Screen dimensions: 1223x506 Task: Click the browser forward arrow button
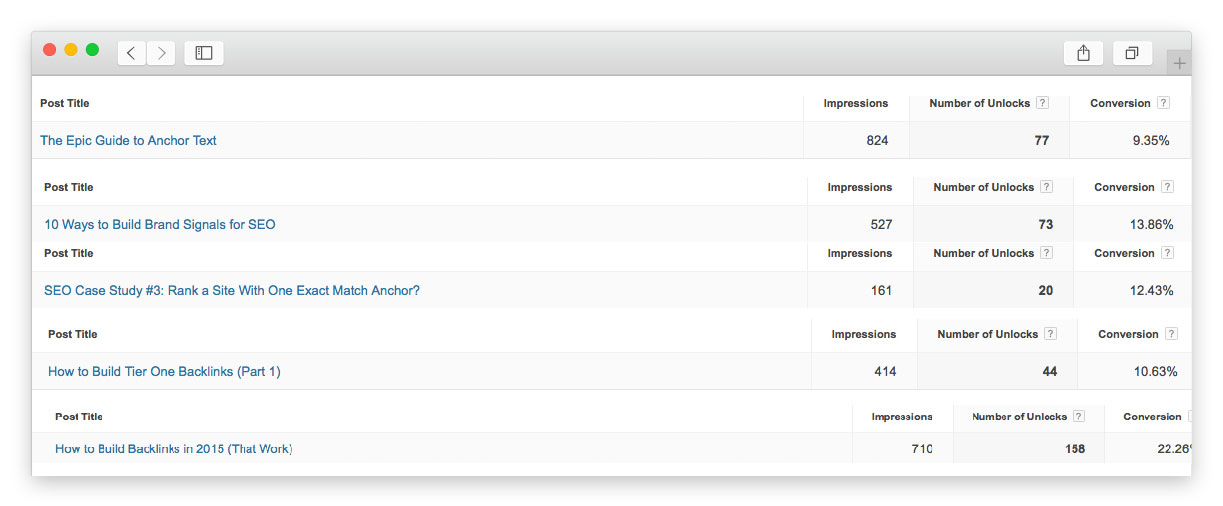tap(161, 53)
